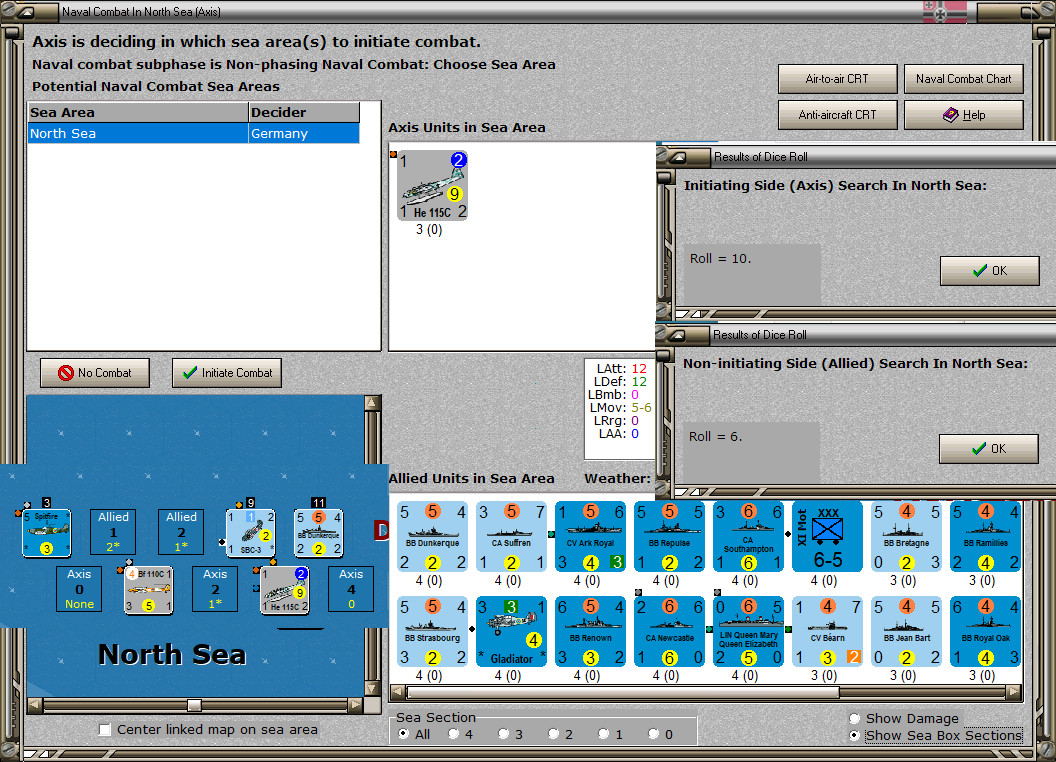Open the Naval Combat Chart

coord(963,79)
